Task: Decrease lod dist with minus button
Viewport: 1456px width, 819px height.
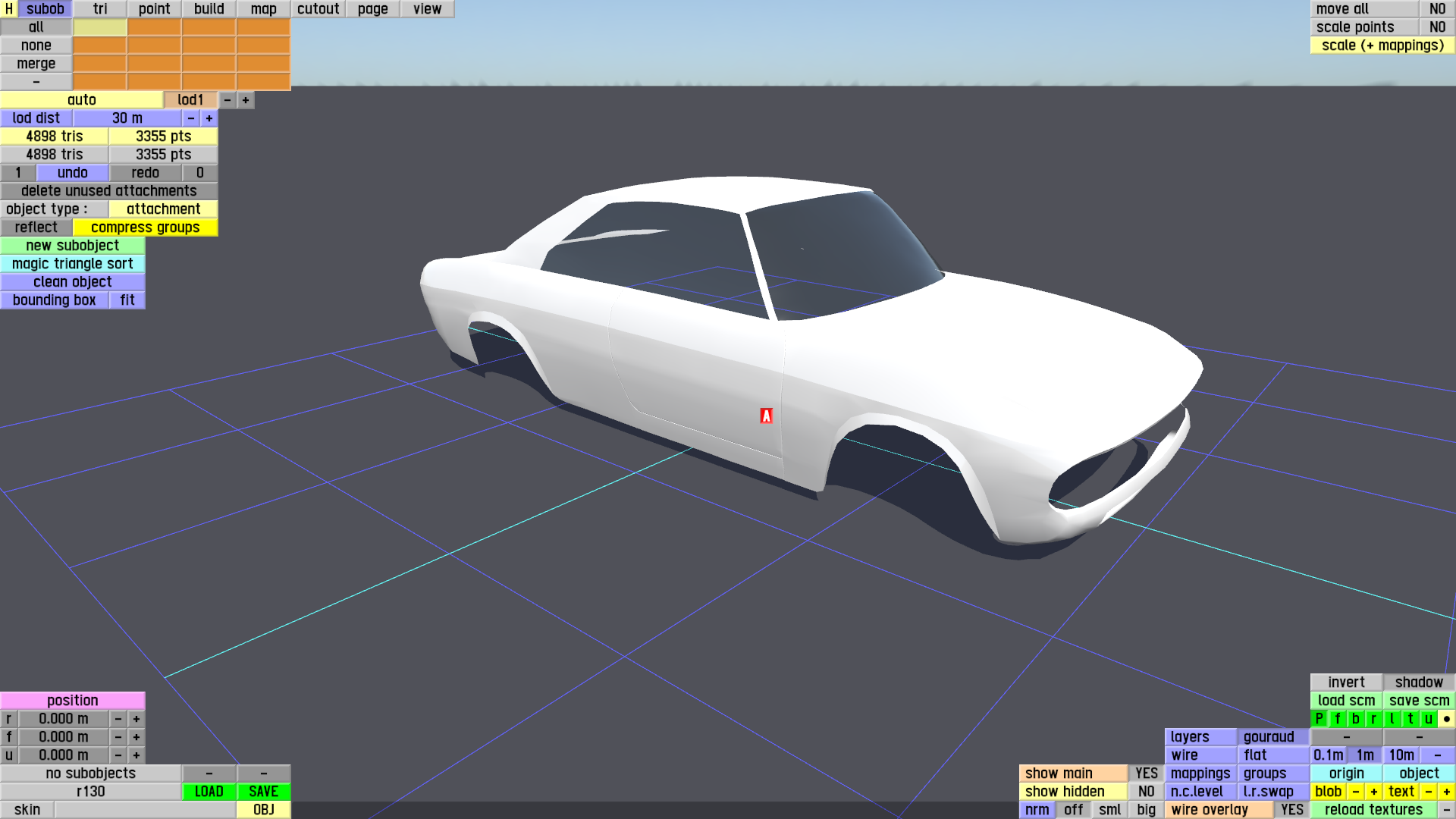Action: (x=191, y=118)
